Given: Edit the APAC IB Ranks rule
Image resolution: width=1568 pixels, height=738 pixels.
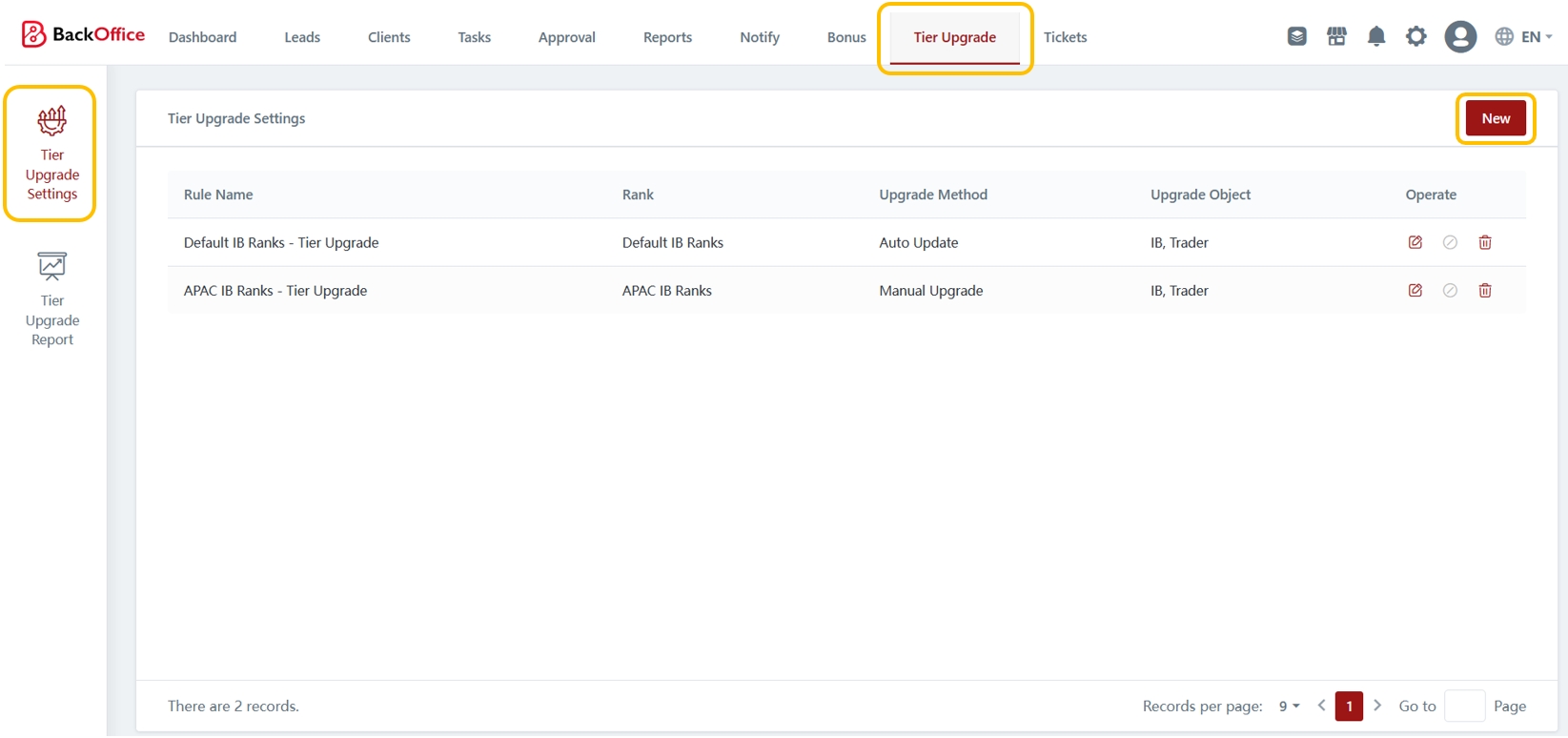Looking at the screenshot, I should click(x=1415, y=291).
